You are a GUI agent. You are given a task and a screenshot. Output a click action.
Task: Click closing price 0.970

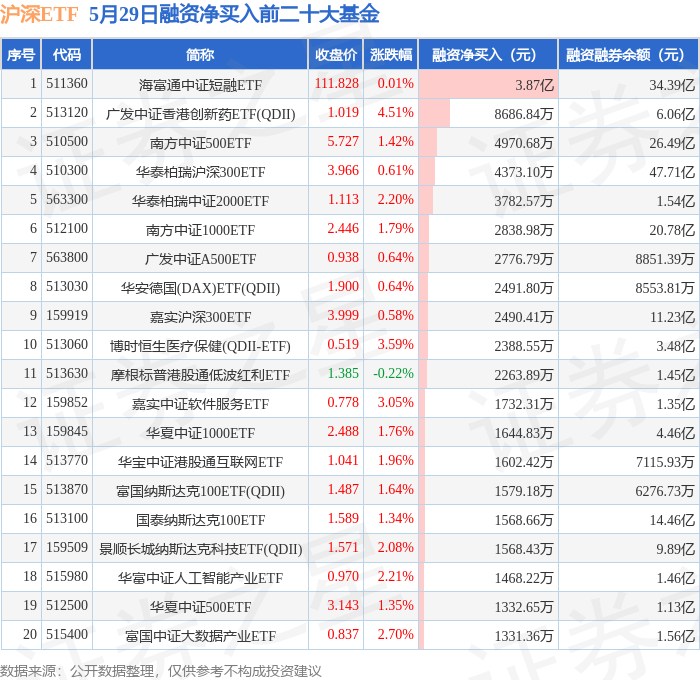coord(343,576)
